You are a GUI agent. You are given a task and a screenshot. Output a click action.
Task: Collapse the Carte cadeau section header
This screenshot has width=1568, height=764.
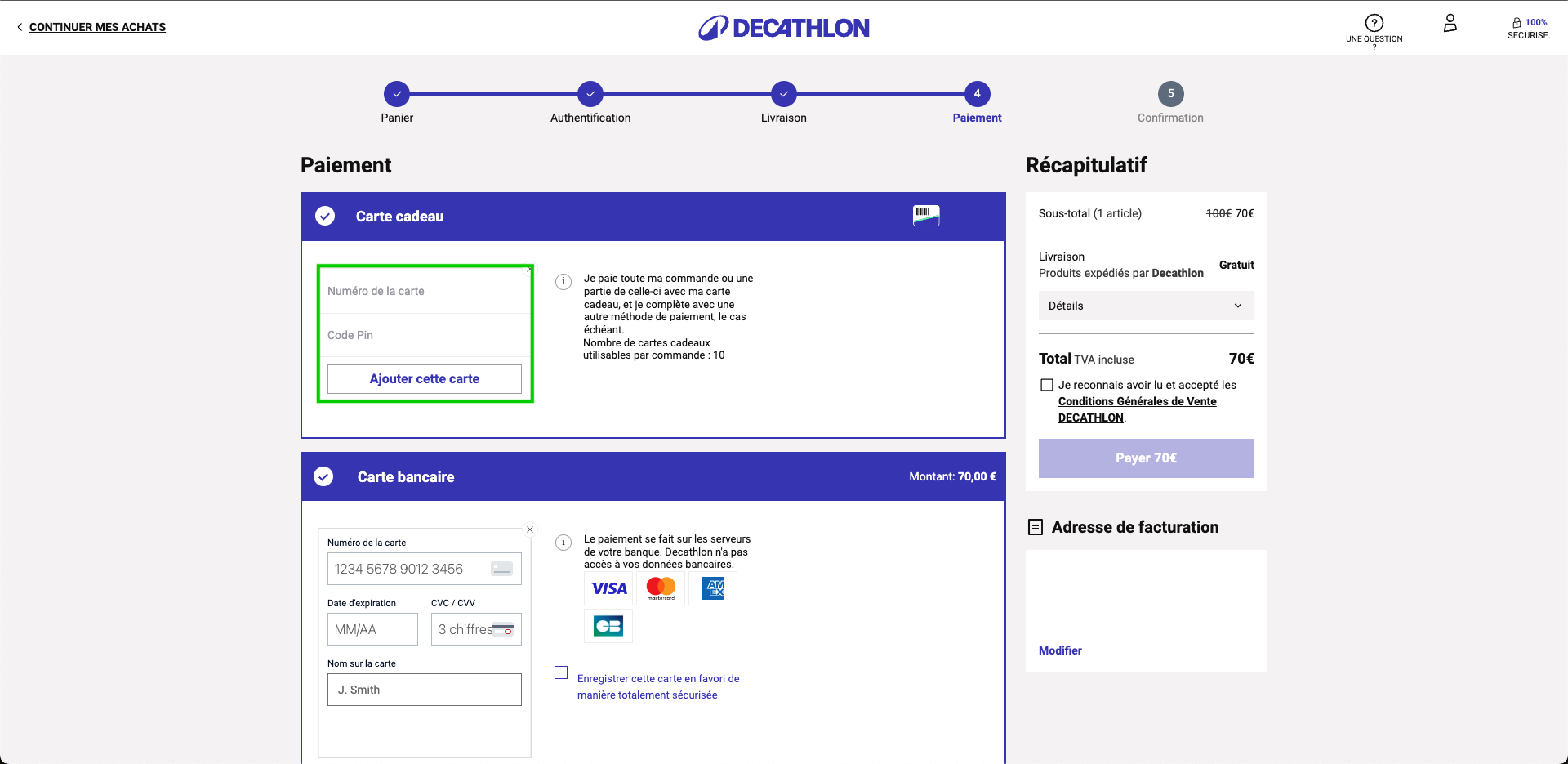[399, 217]
